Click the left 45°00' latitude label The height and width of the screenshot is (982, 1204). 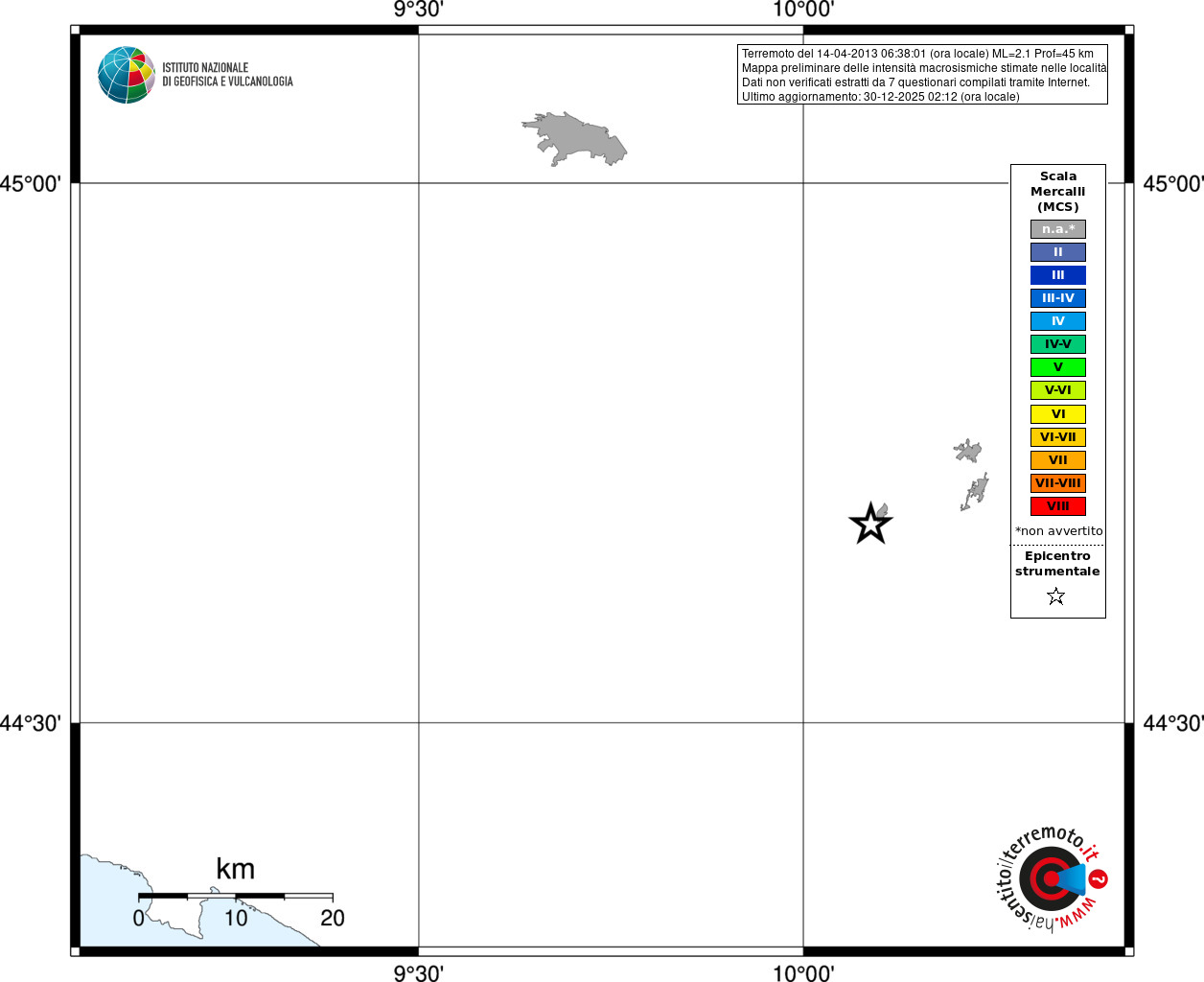[30, 183]
